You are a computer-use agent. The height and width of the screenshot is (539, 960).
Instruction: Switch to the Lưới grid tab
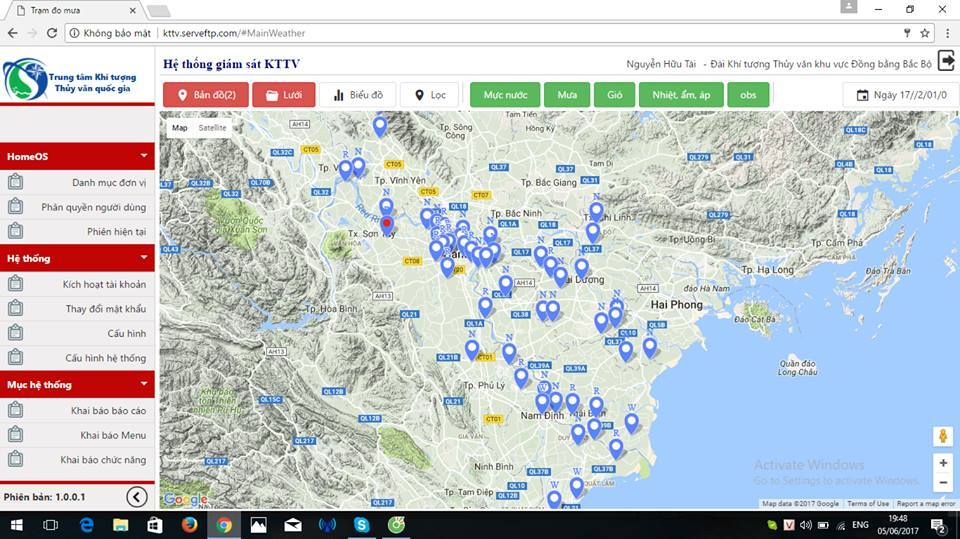coord(283,95)
